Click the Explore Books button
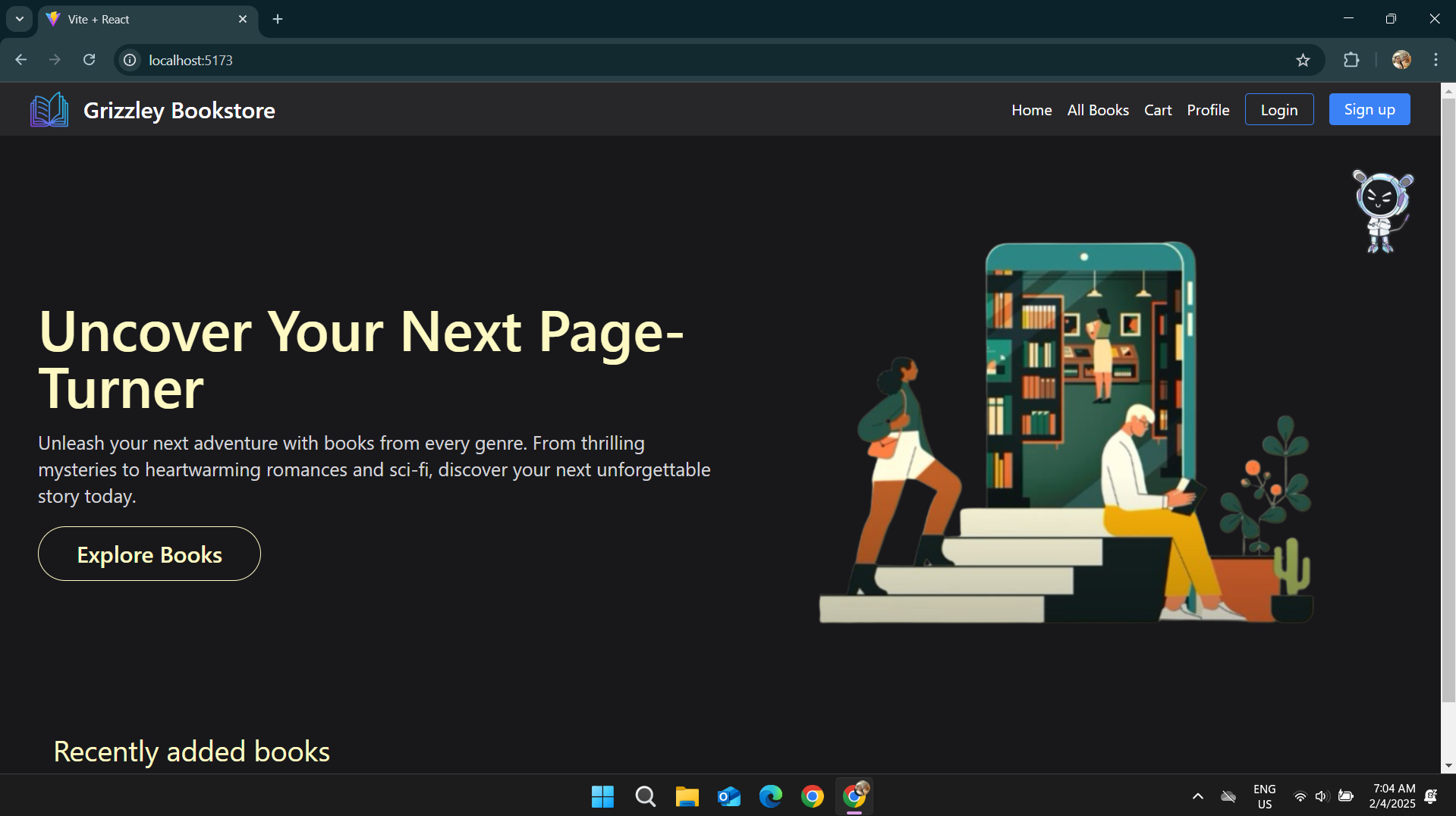This screenshot has width=1456, height=816. click(149, 554)
